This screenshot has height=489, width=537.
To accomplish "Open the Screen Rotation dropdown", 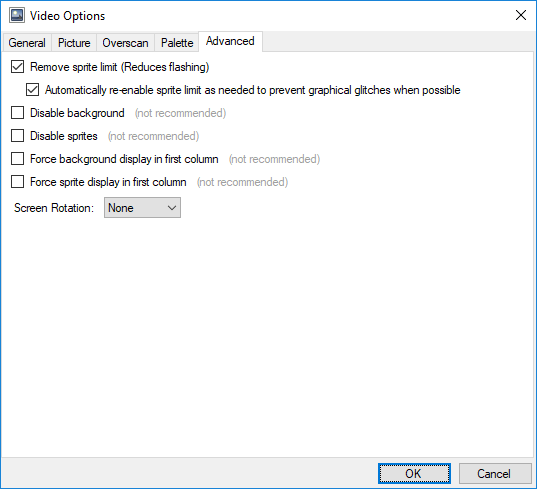I will [142, 208].
